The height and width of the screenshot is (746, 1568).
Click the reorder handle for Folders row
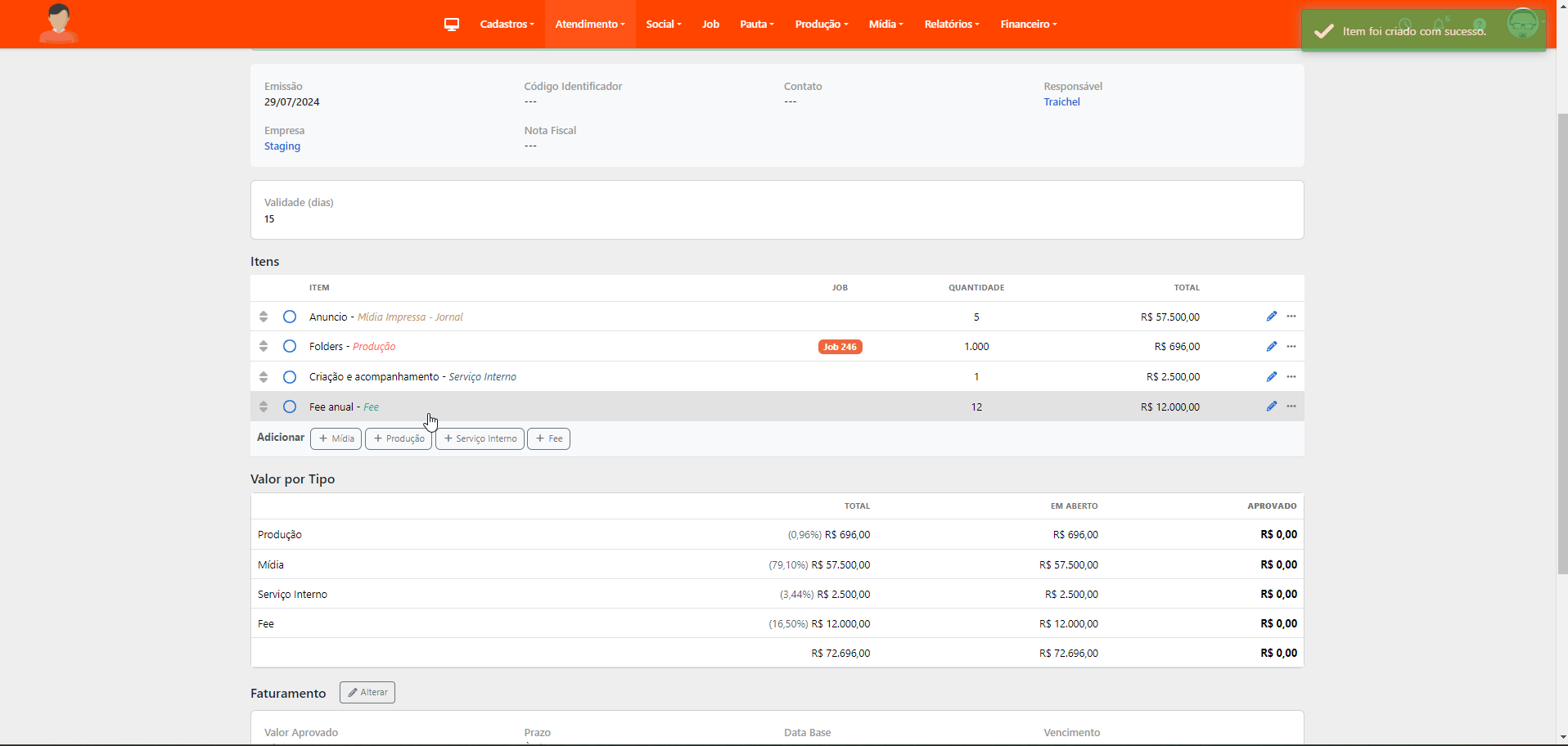click(x=264, y=347)
